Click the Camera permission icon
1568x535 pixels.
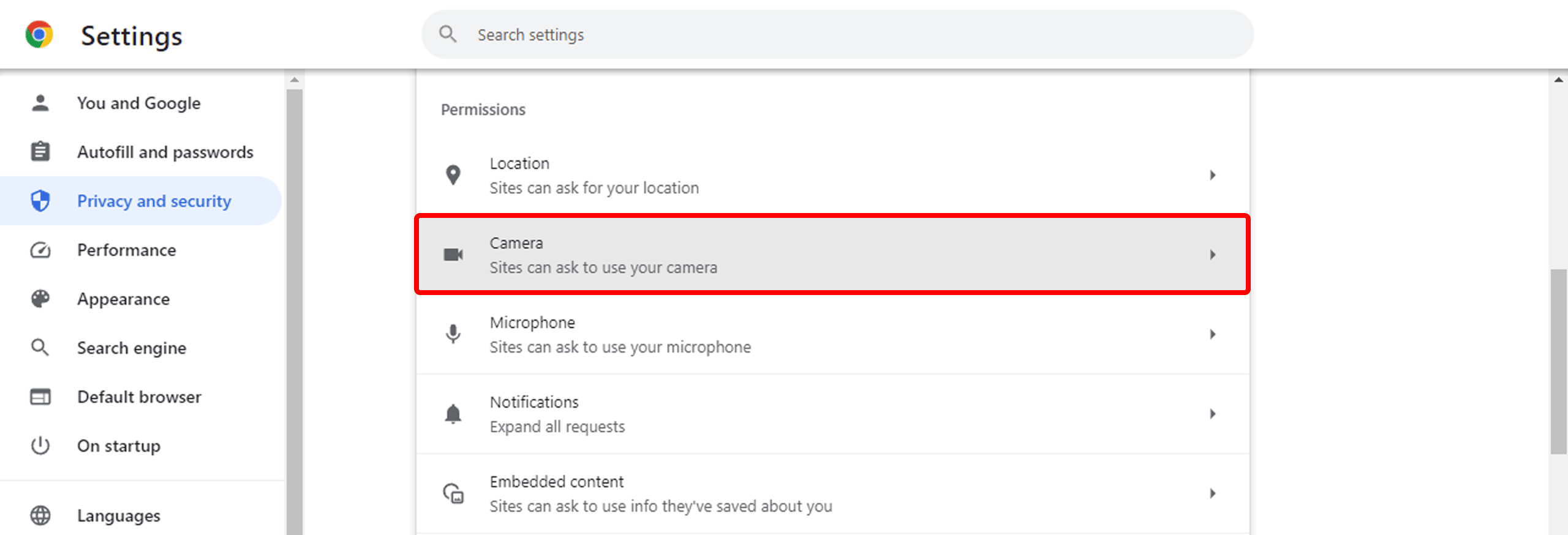pyautogui.click(x=453, y=255)
